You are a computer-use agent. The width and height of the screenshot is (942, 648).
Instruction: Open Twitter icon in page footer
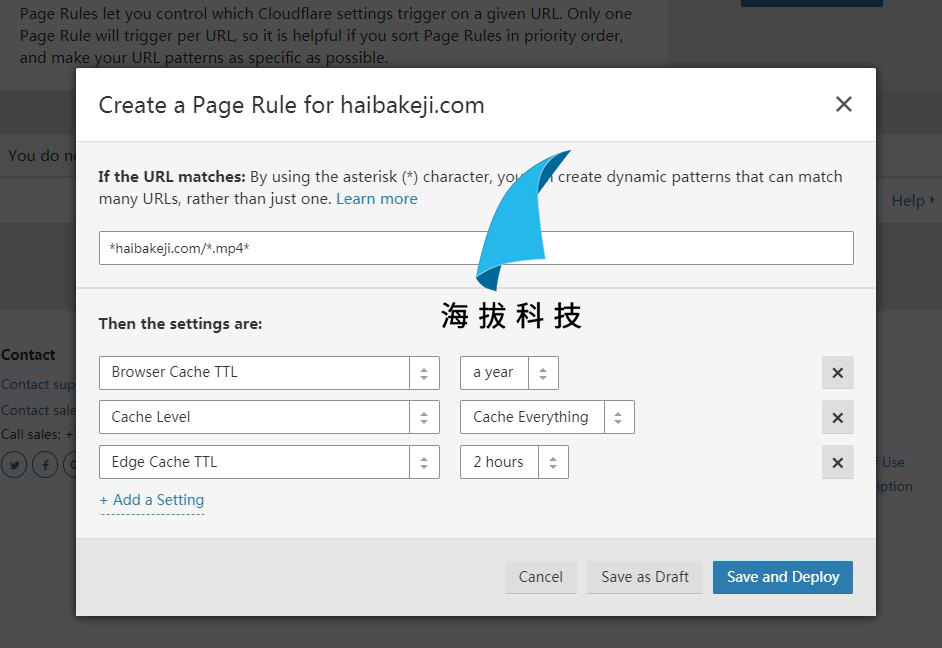tap(14, 464)
